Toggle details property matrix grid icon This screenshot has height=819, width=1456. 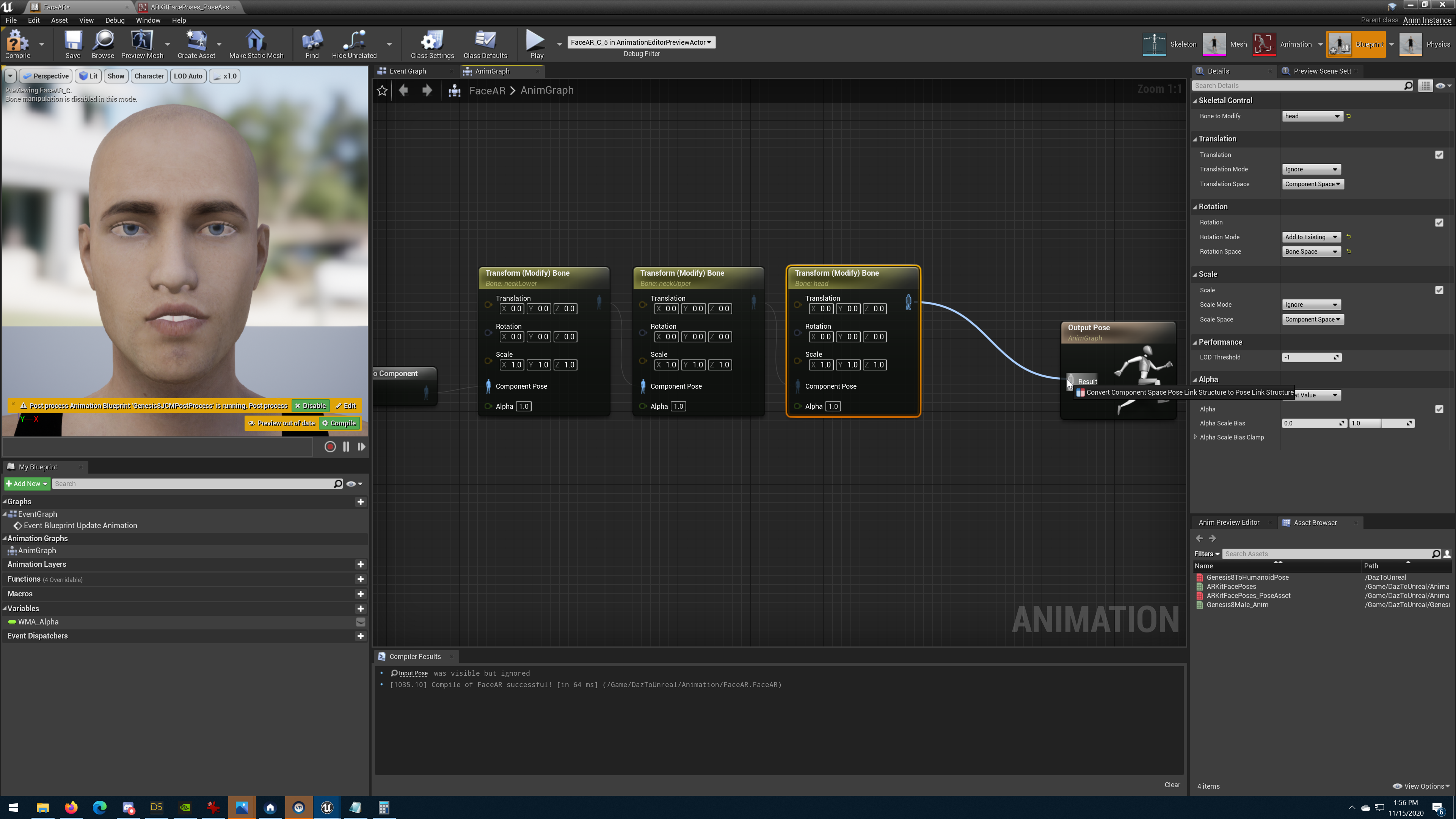coord(1425,85)
